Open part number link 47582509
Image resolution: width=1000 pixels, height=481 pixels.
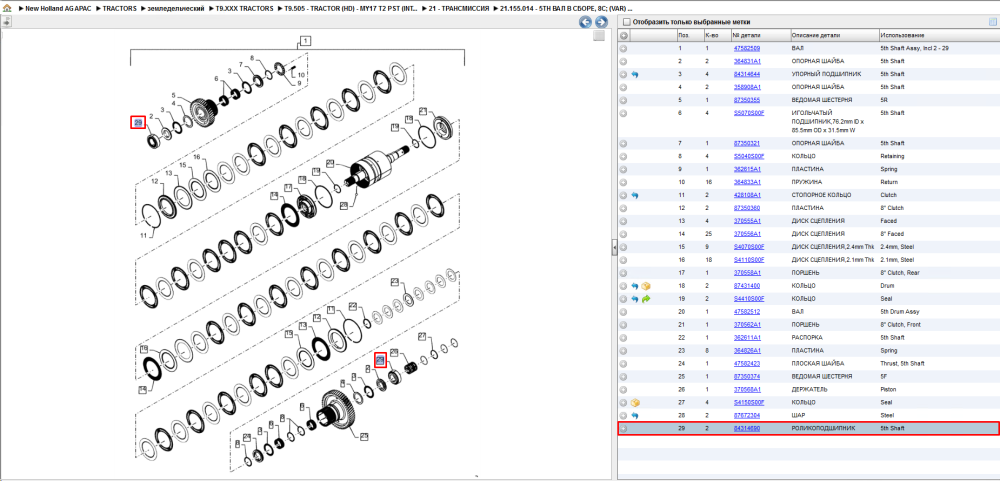coord(746,48)
